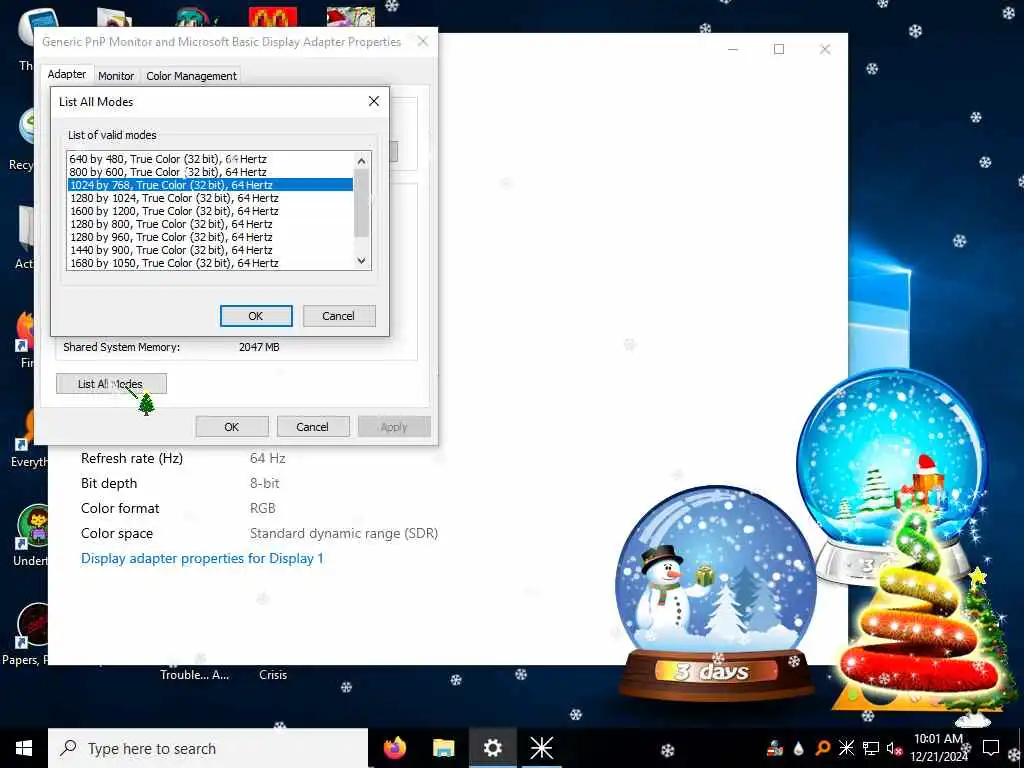
Task: Open the snowflake app on taskbar
Action: coord(541,748)
